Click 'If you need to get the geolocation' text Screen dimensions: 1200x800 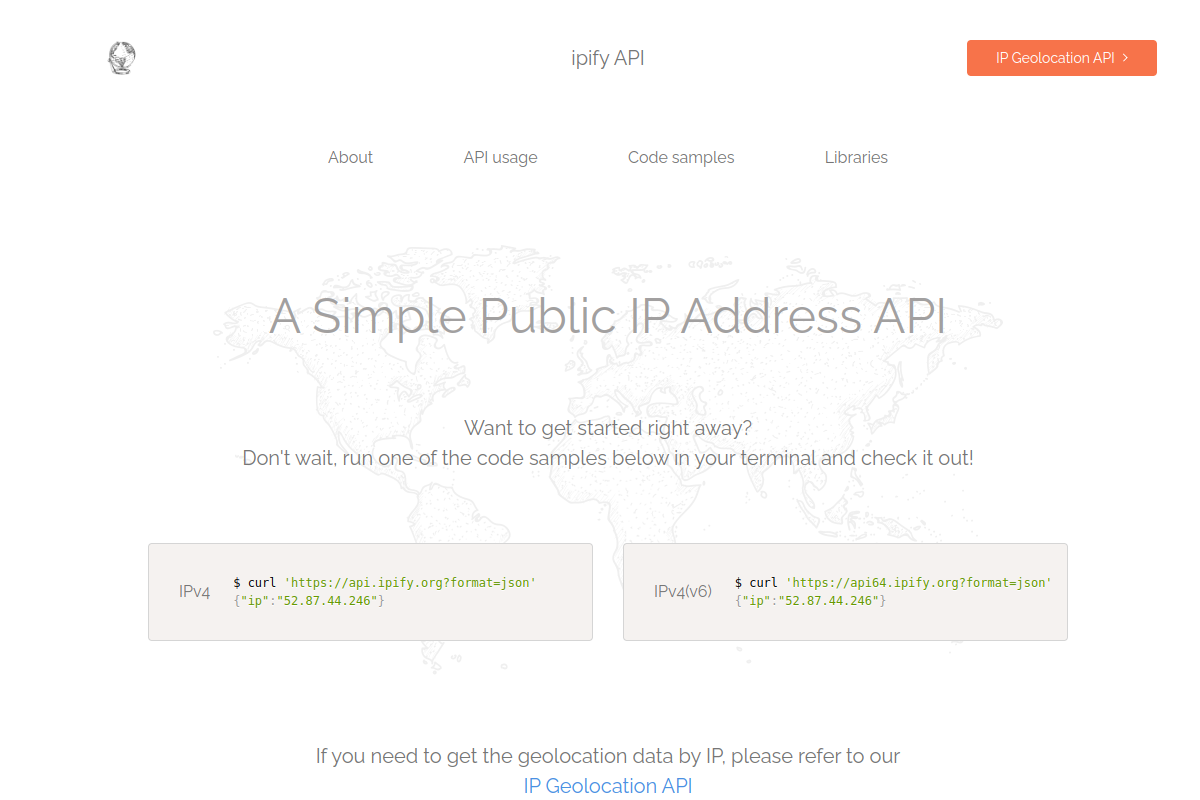pos(608,756)
